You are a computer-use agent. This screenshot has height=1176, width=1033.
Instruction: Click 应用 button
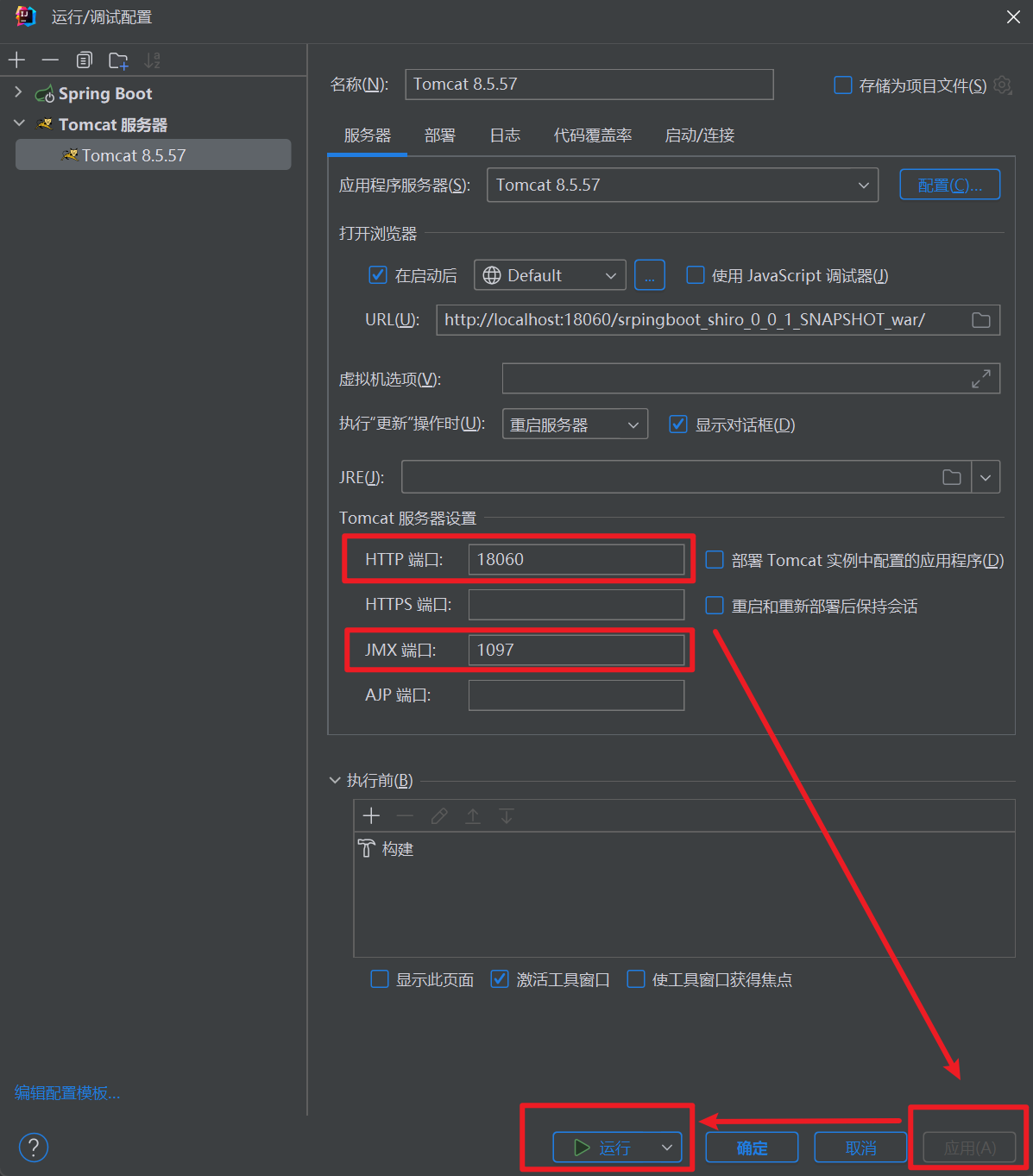[970, 1148]
